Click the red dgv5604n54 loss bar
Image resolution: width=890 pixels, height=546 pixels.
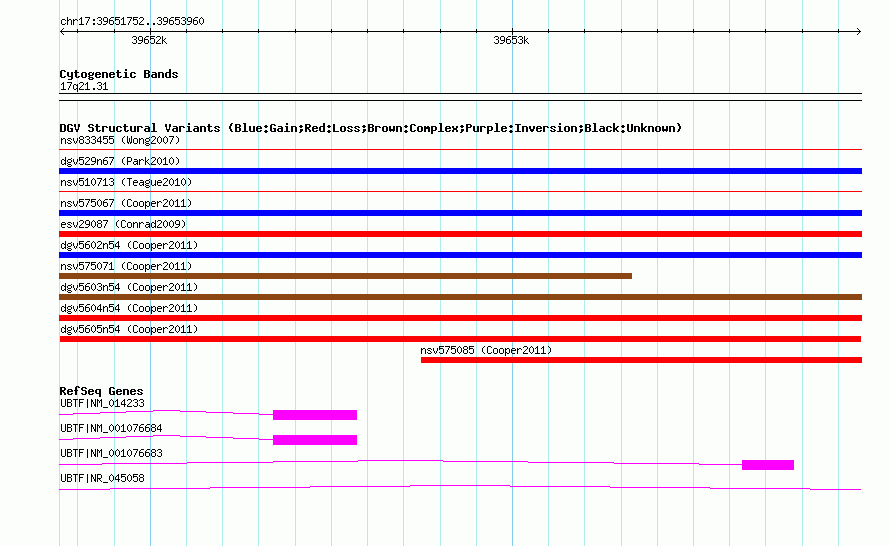(x=460, y=318)
